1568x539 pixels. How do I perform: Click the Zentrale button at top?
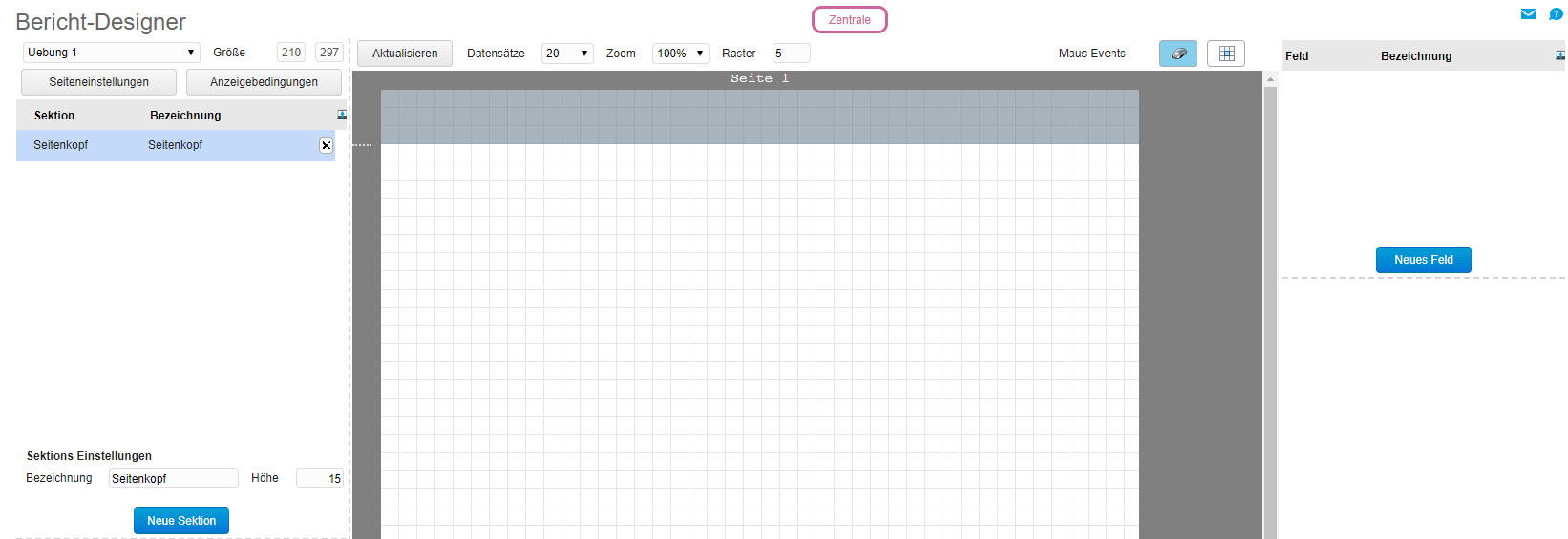coord(850,20)
